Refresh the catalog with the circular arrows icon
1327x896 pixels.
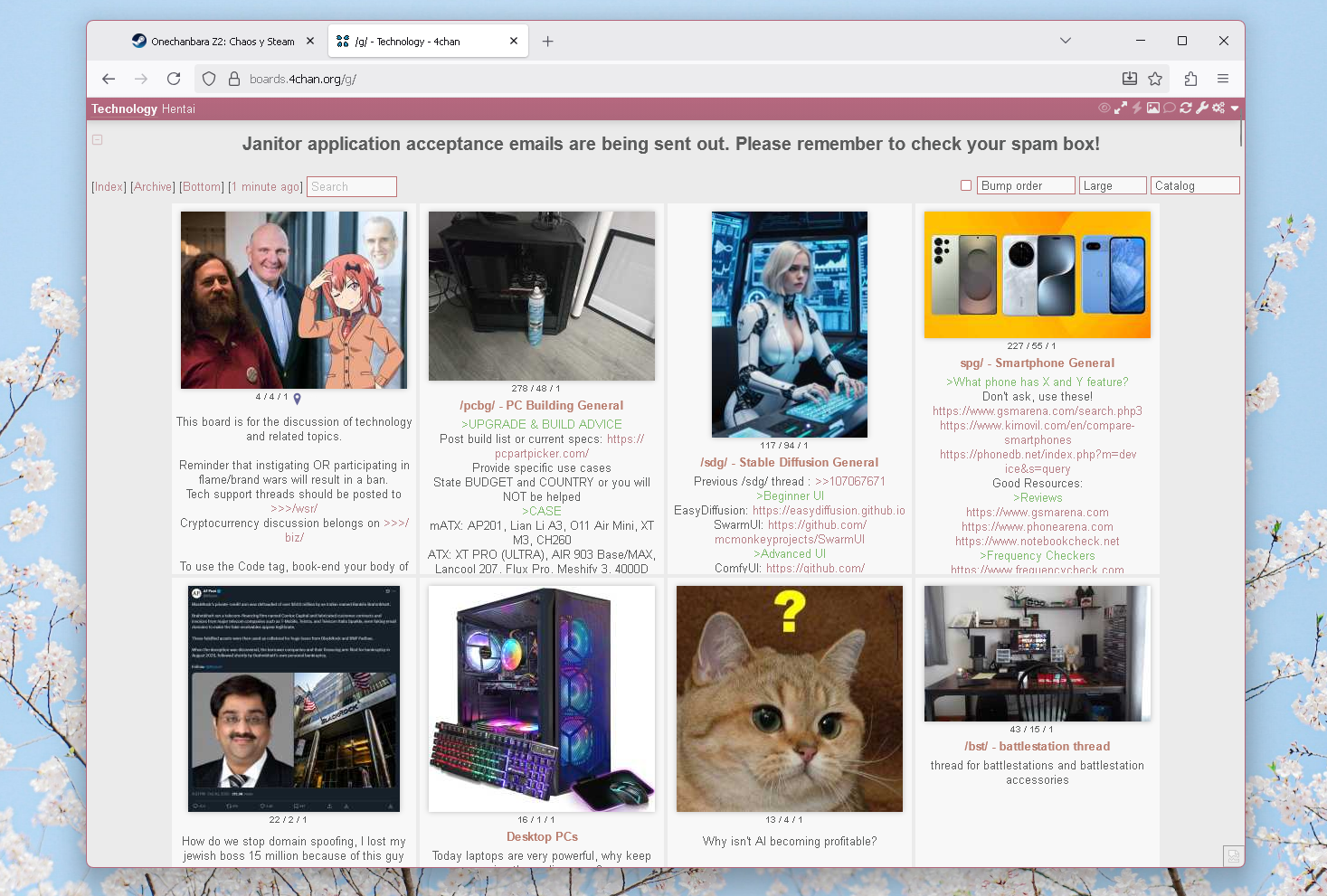pos(1186,108)
